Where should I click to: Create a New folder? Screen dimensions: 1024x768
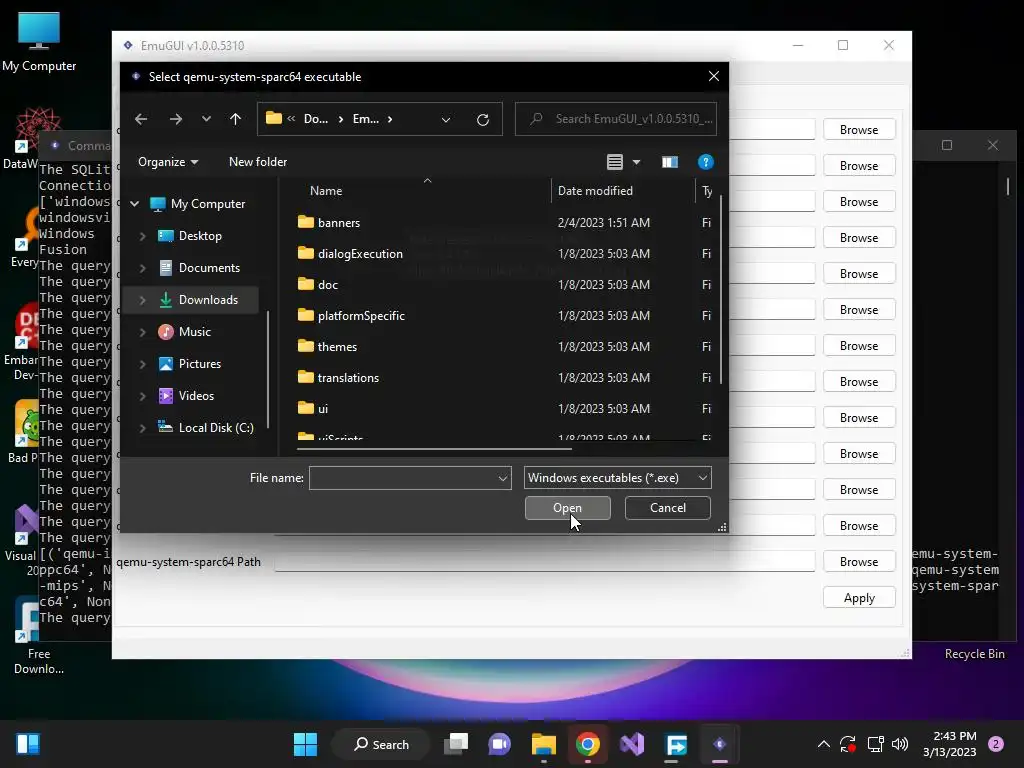click(x=258, y=162)
